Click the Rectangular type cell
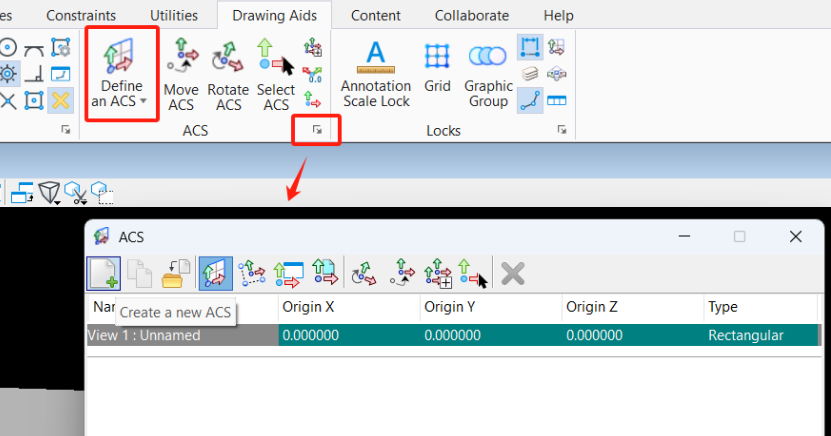The image size is (831, 436). click(x=762, y=335)
